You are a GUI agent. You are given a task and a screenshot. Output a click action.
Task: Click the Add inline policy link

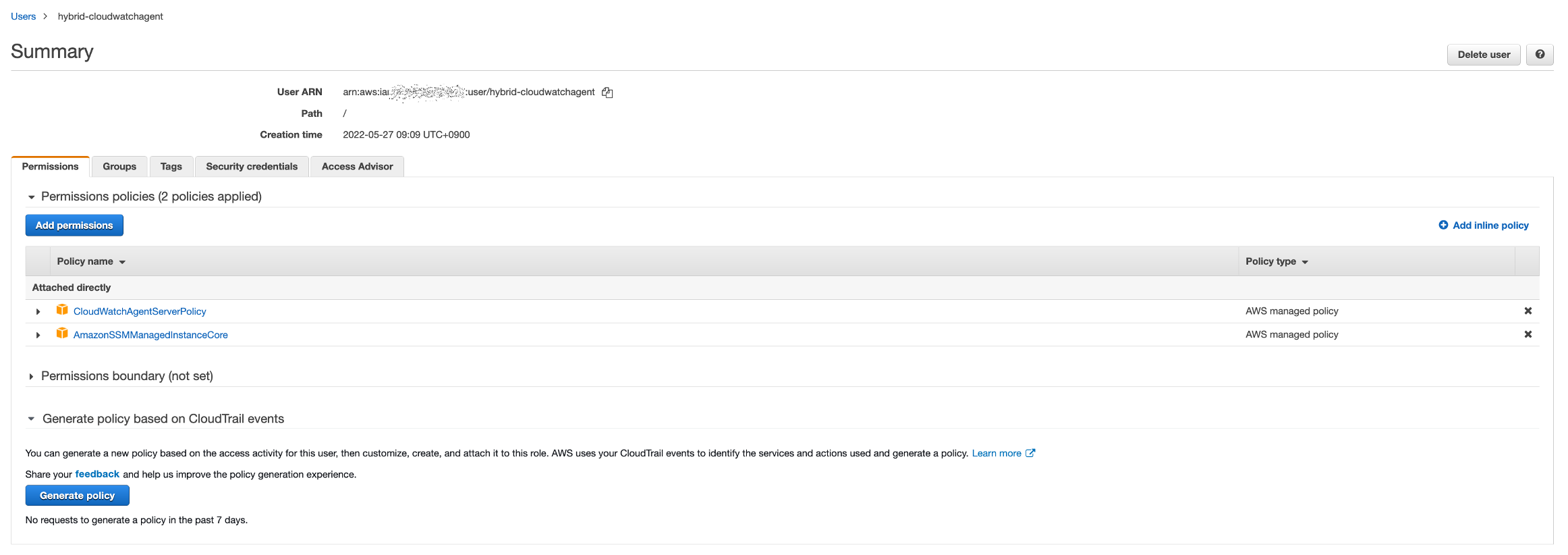coord(1490,226)
